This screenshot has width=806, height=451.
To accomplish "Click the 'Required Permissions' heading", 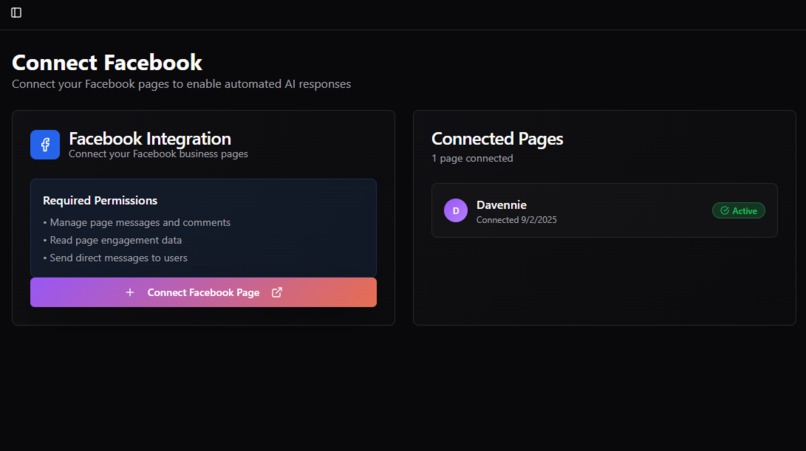I will 100,201.
